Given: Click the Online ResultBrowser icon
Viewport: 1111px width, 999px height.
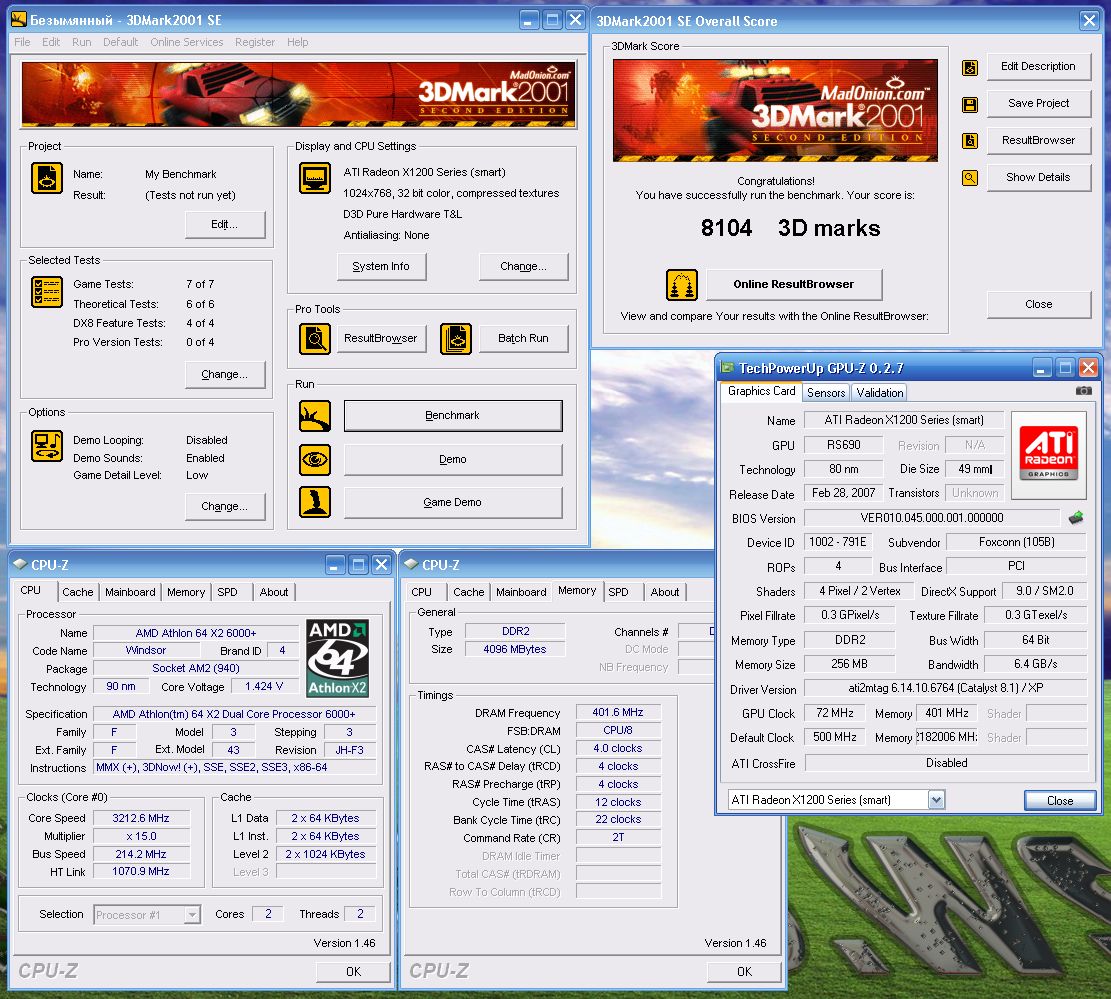Looking at the screenshot, I should coord(682,285).
